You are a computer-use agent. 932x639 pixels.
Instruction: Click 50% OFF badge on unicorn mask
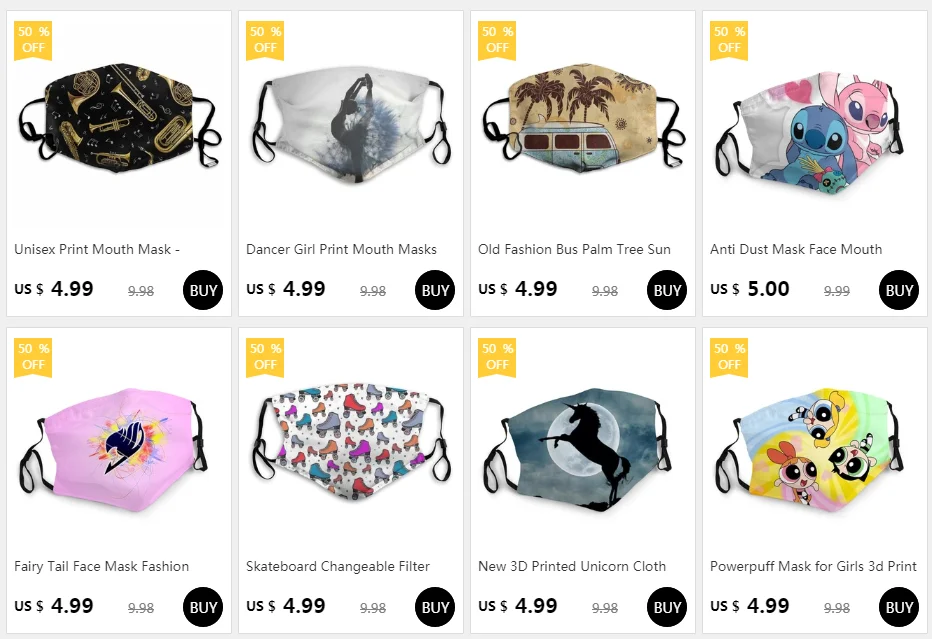[x=497, y=358]
